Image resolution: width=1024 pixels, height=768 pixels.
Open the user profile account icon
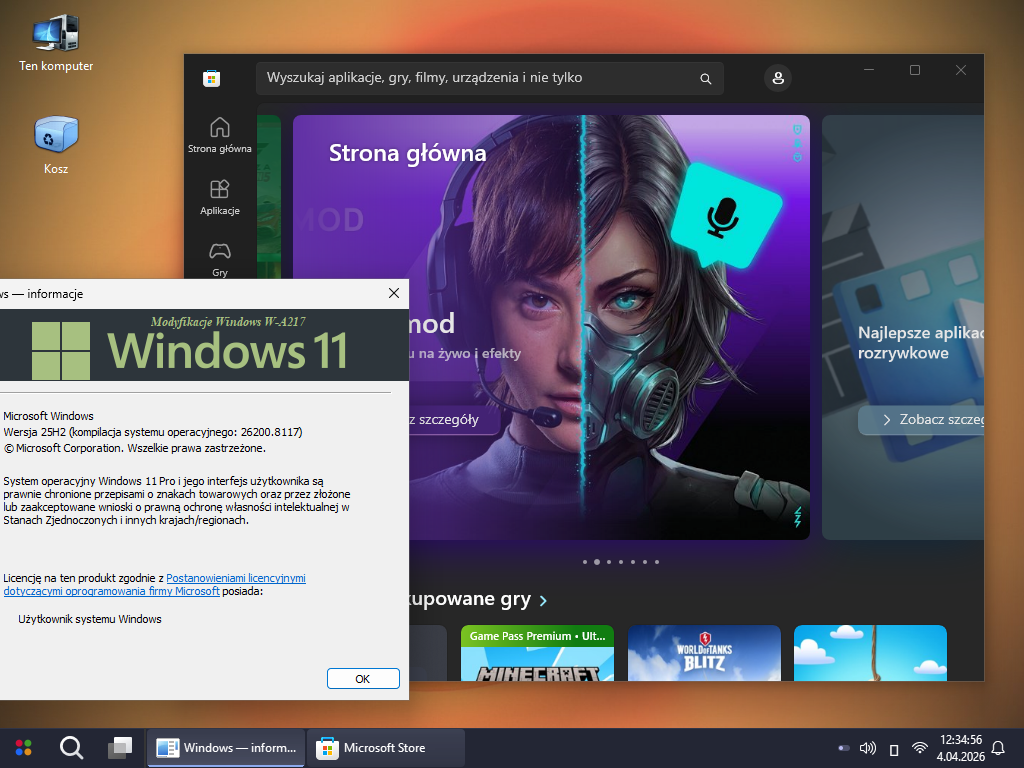tap(777, 78)
